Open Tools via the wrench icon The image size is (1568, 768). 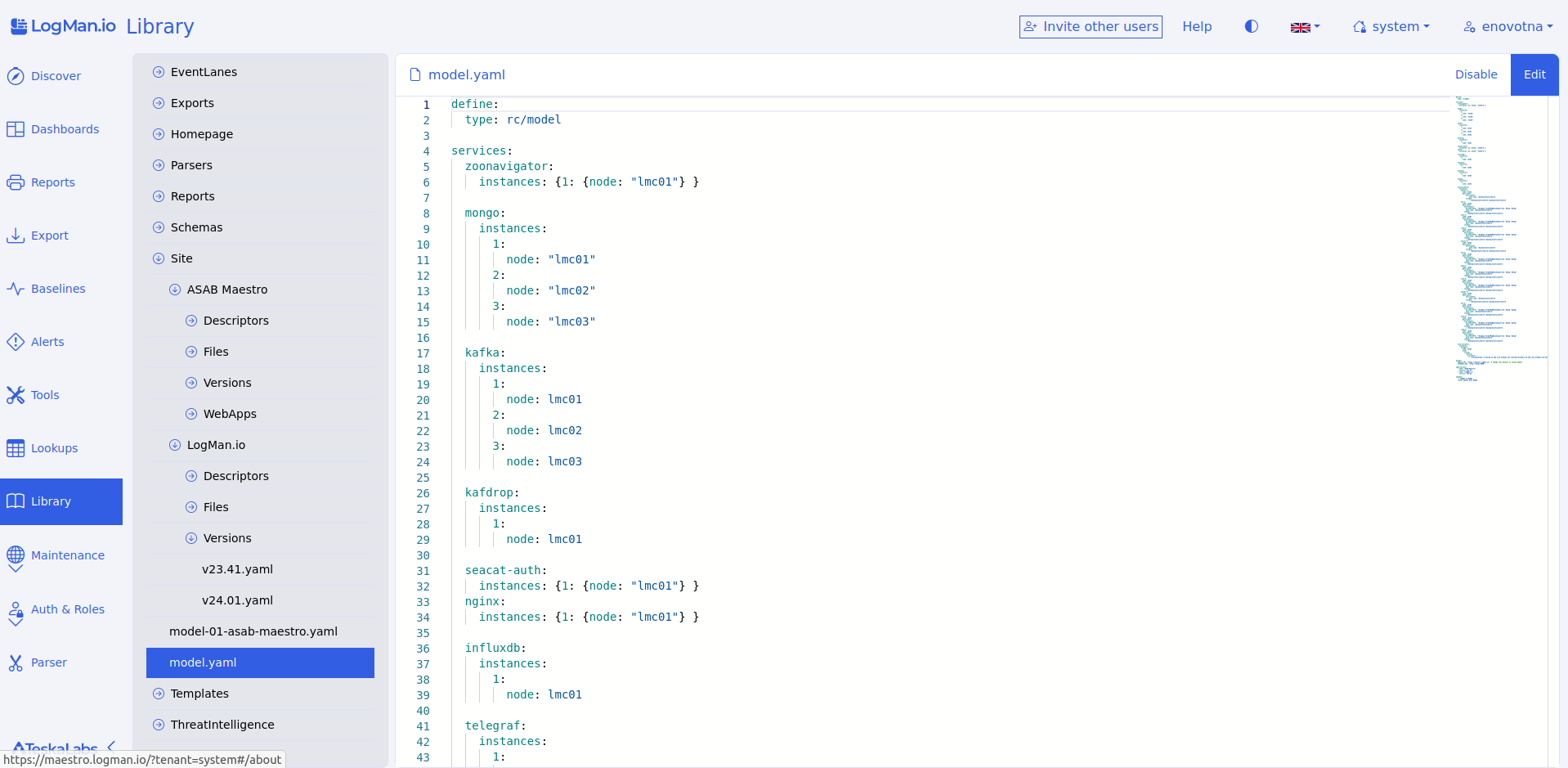(x=16, y=395)
